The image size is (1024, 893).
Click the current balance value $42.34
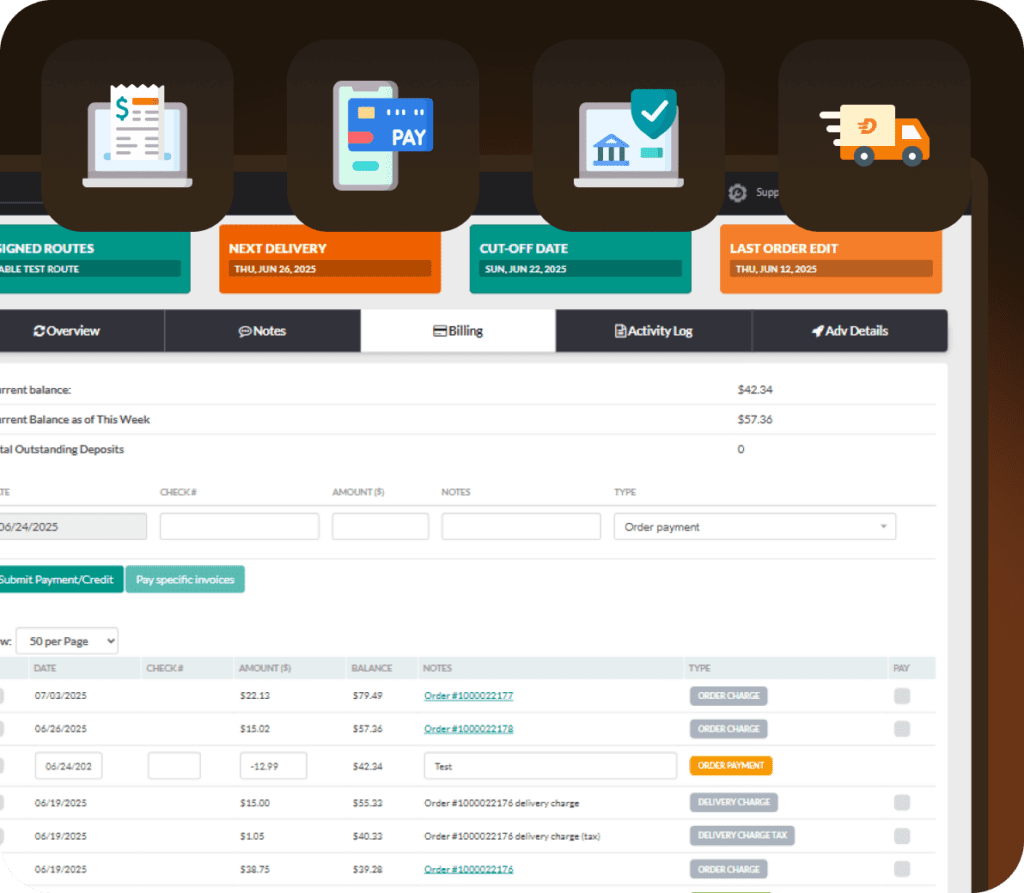pos(755,390)
